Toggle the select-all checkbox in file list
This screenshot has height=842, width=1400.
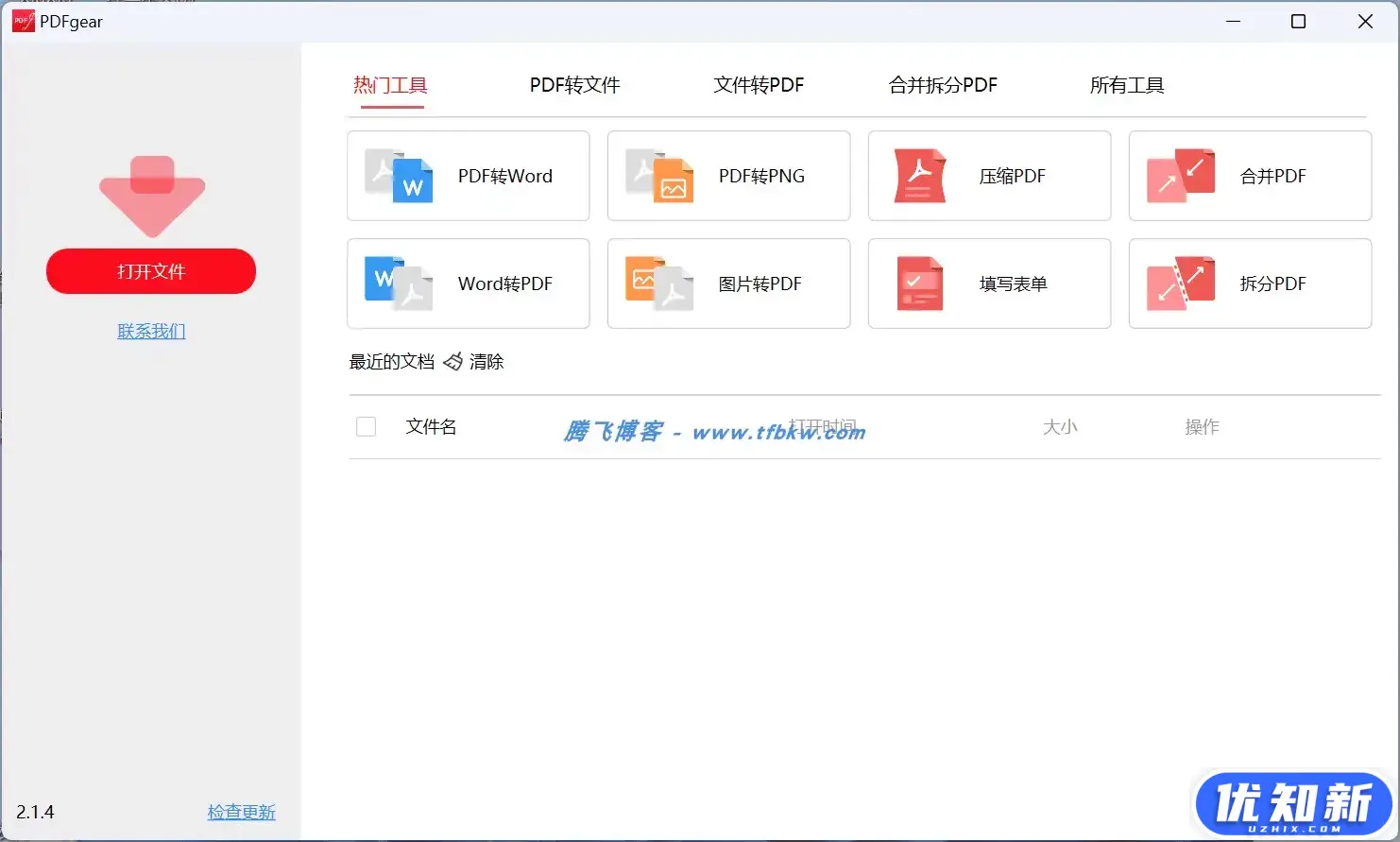[x=366, y=426]
